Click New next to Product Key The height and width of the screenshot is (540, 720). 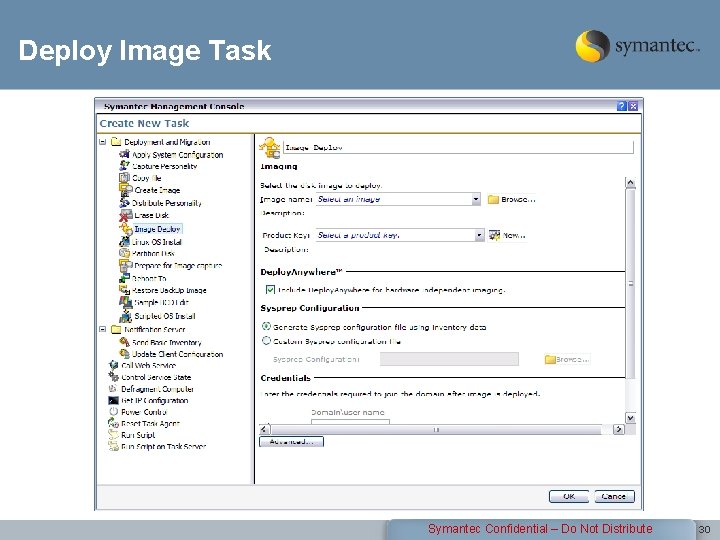click(507, 235)
